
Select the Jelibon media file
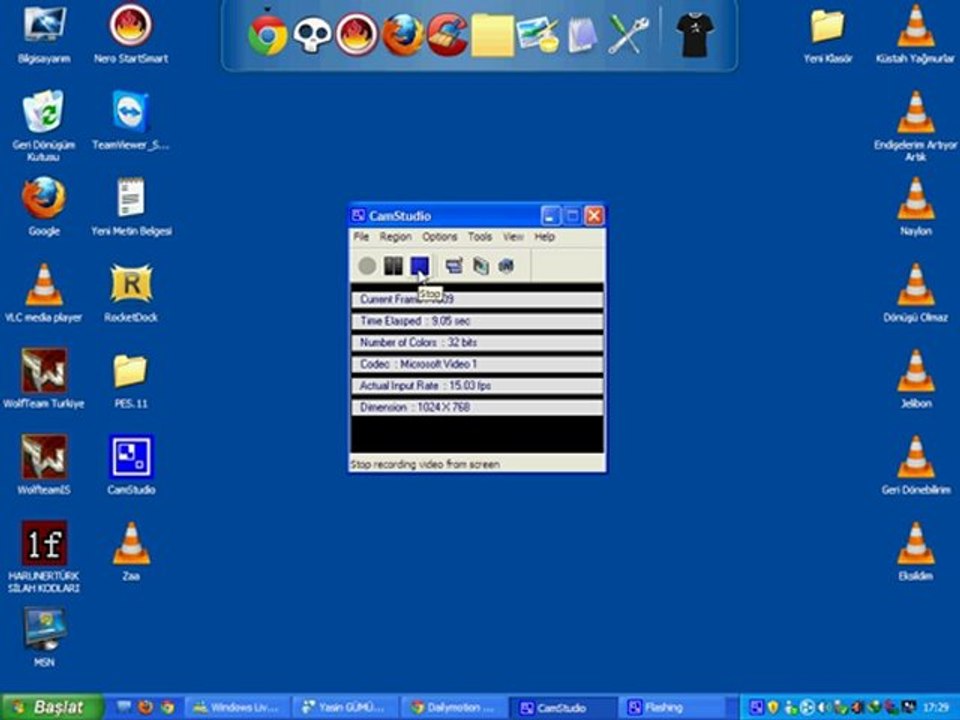tap(915, 379)
